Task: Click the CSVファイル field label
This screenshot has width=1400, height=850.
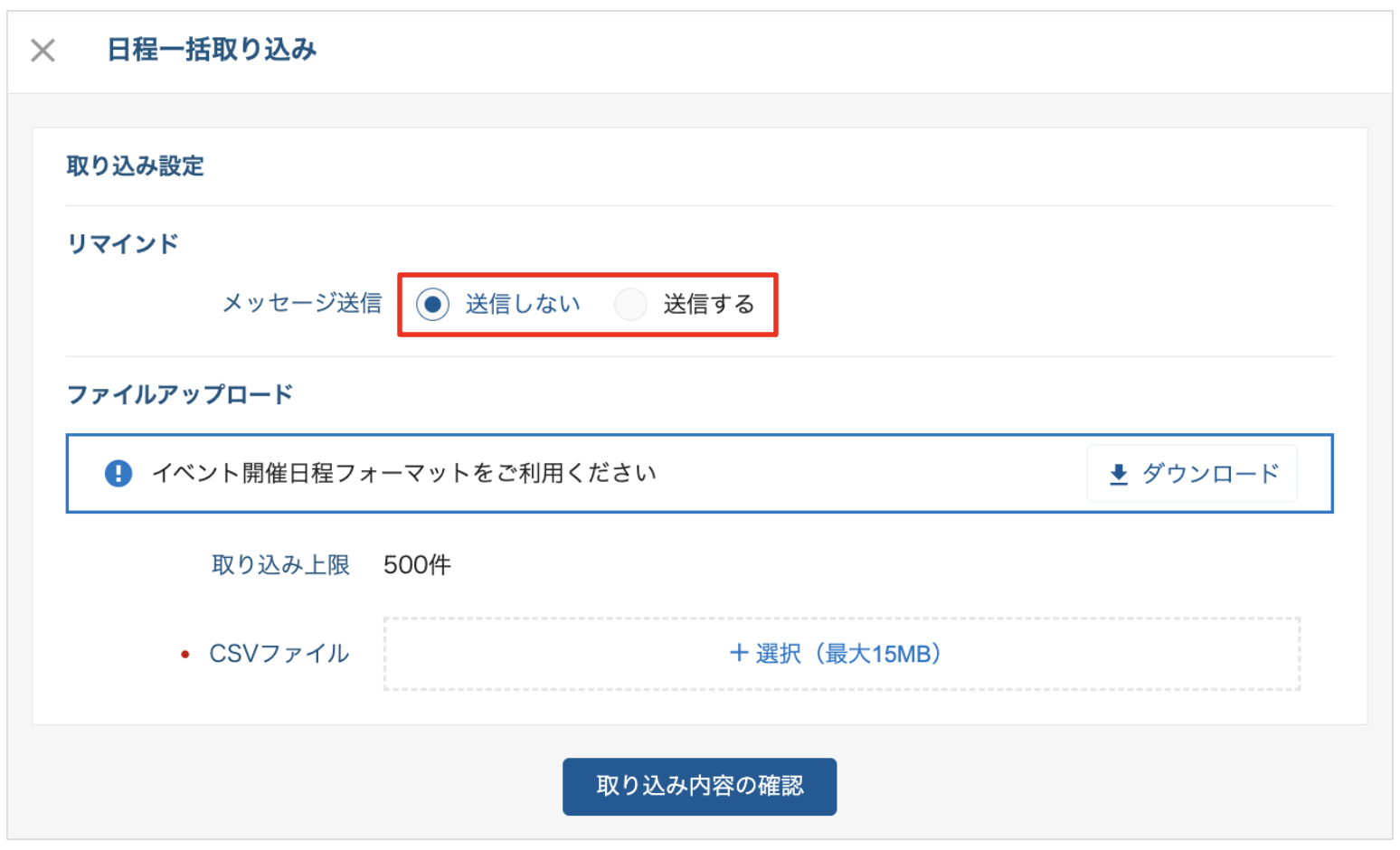Action: tap(279, 654)
